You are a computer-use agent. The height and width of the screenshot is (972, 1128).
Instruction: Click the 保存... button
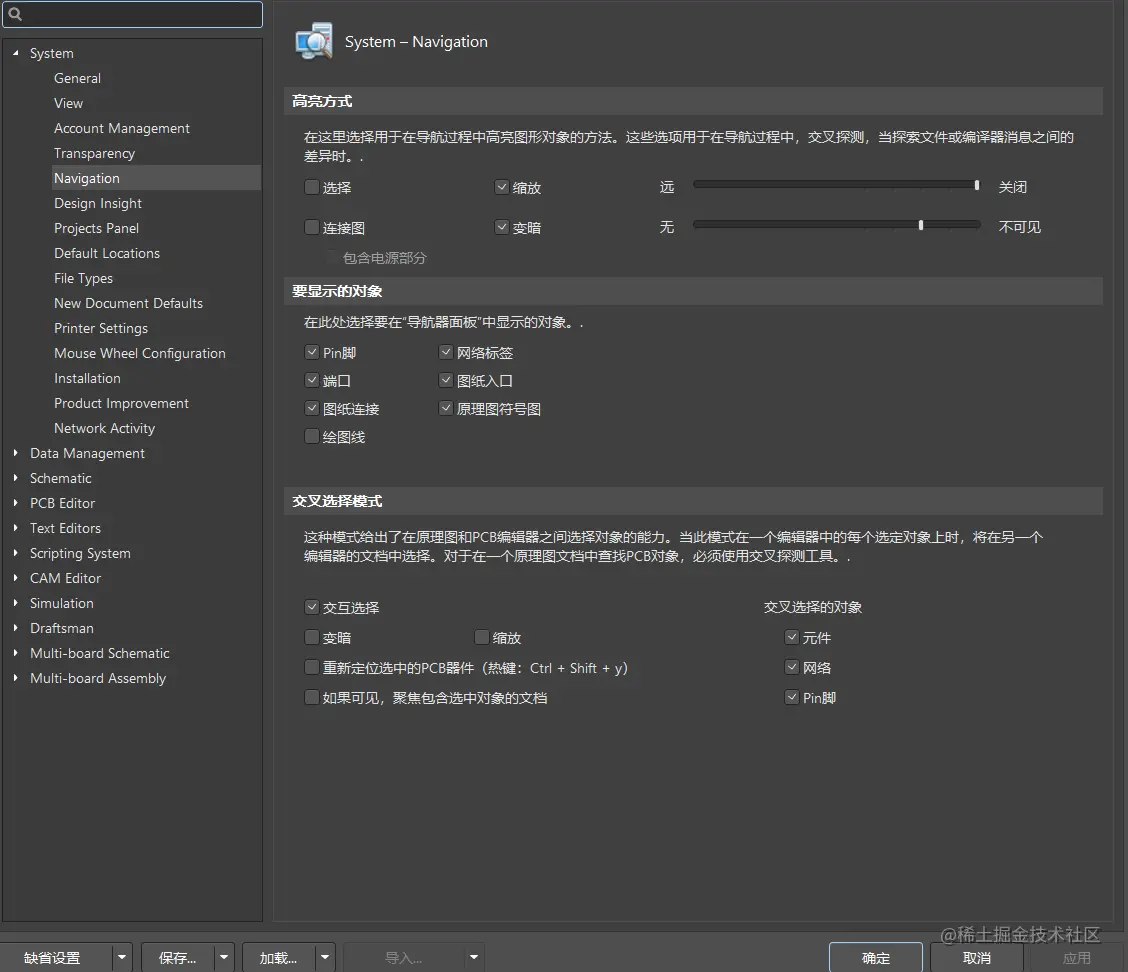177,958
